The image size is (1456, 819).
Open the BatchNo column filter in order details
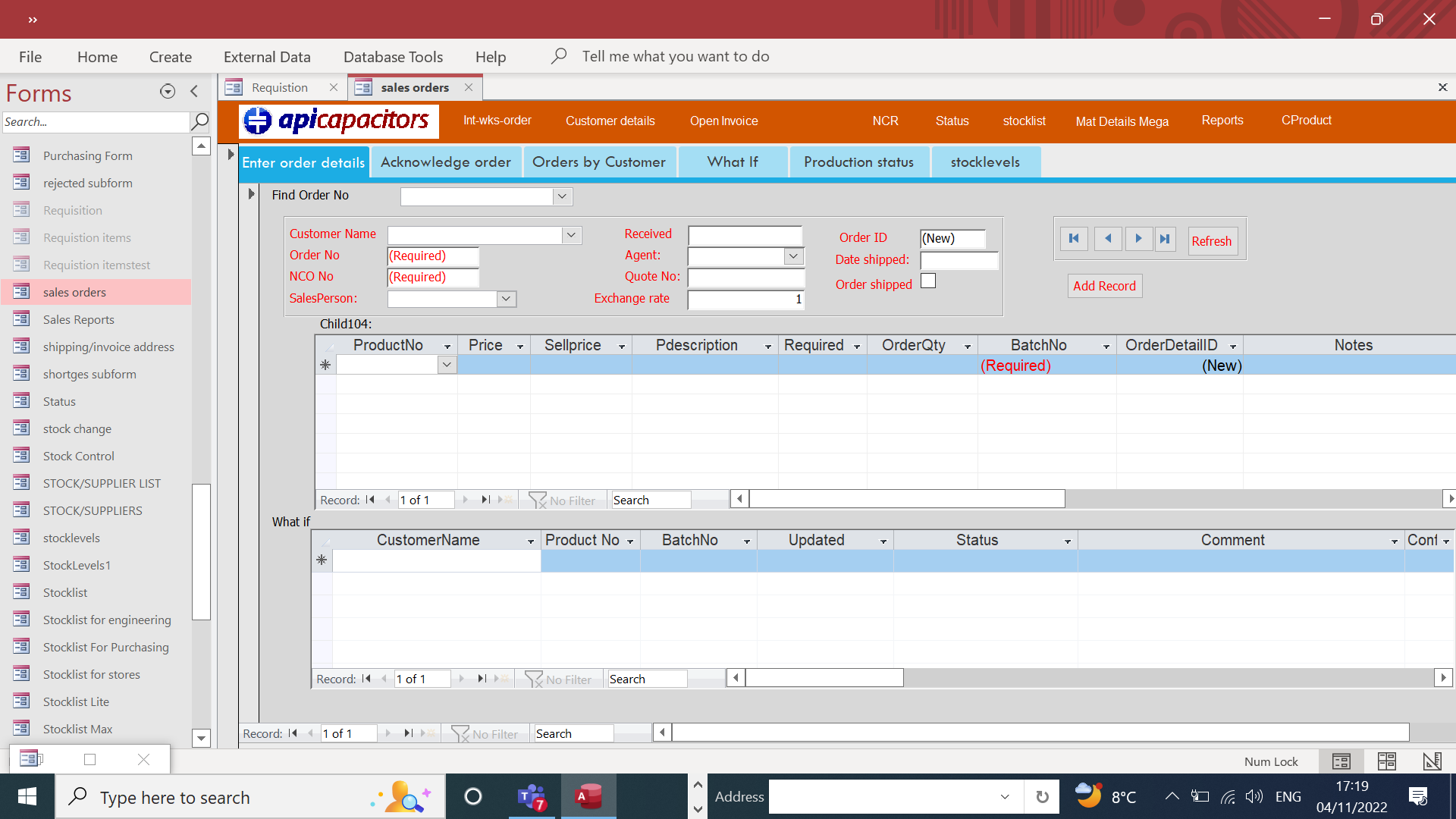coord(1106,347)
